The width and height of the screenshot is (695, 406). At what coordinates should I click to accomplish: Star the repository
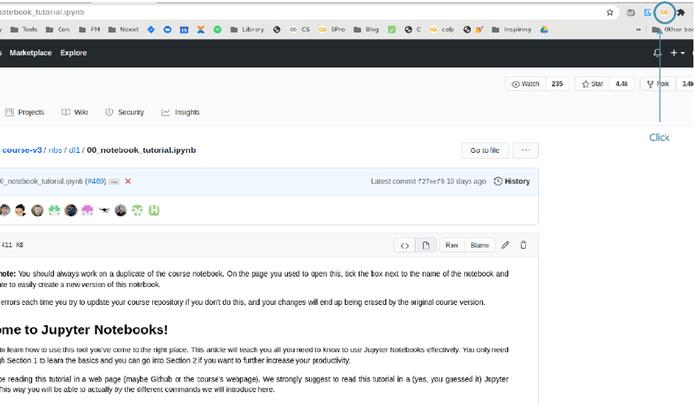593,84
